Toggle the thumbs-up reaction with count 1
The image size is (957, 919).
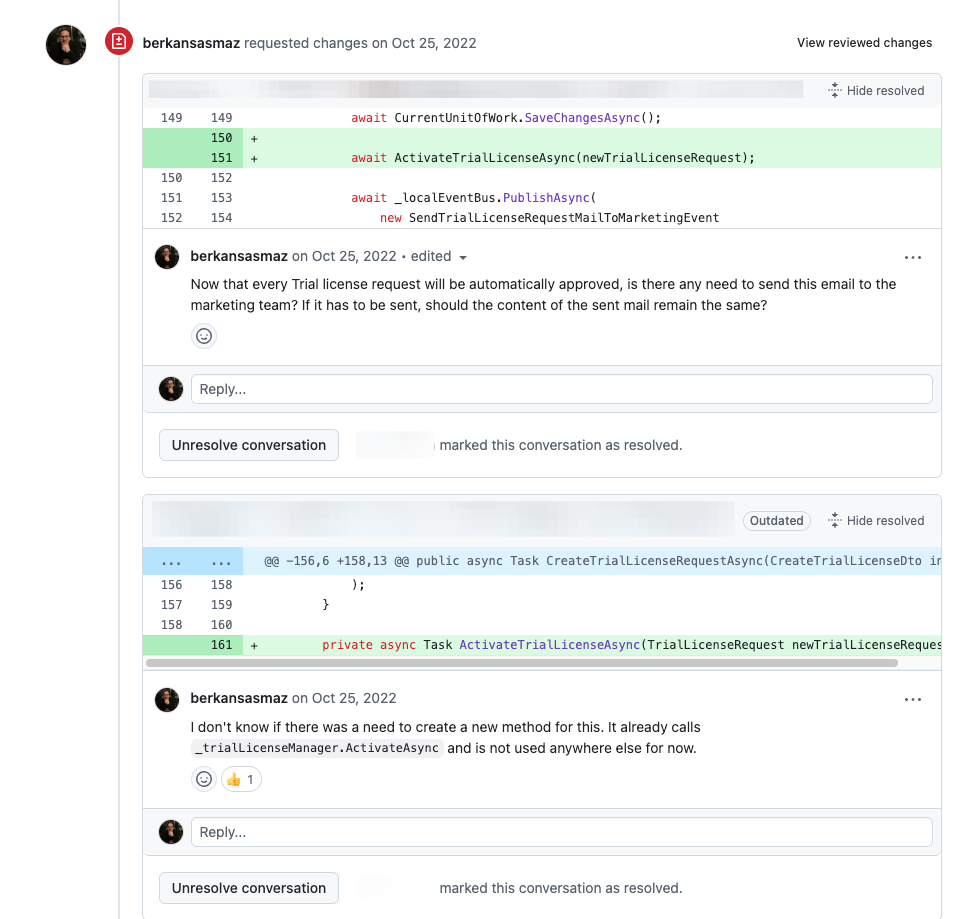pos(241,779)
